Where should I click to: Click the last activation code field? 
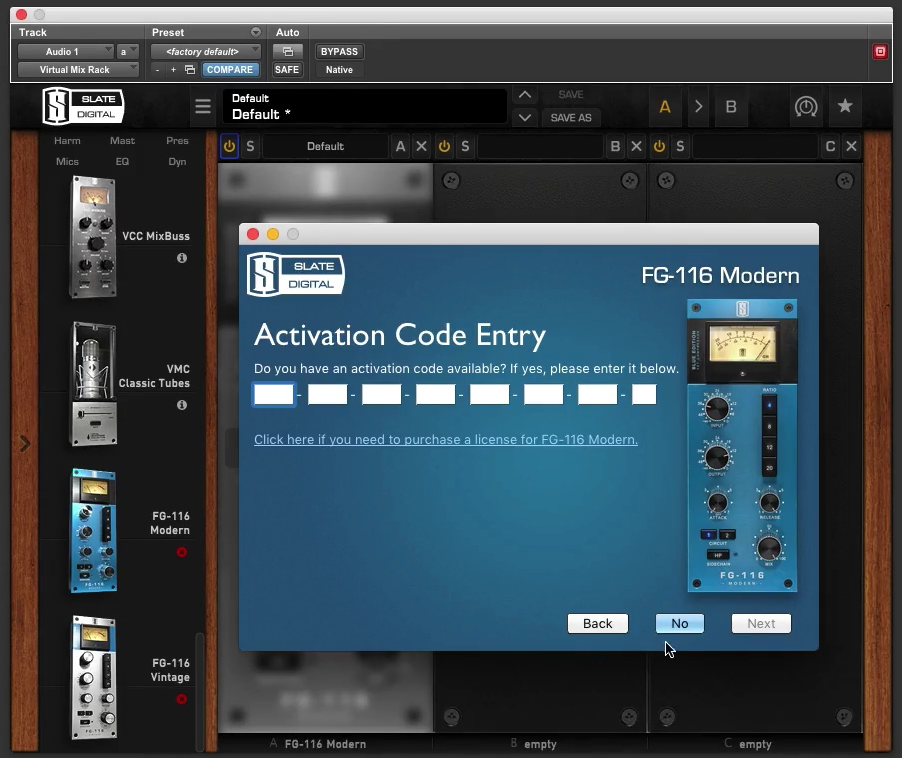644,395
